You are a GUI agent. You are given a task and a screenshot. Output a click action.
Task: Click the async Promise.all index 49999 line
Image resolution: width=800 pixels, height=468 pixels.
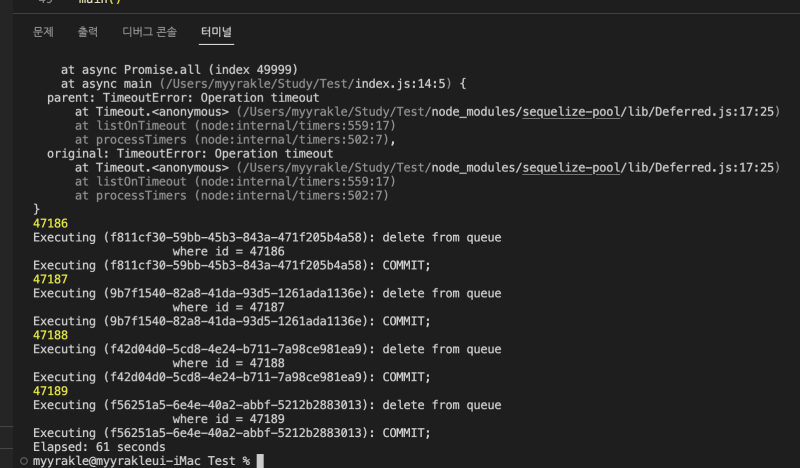[x=163, y=70]
